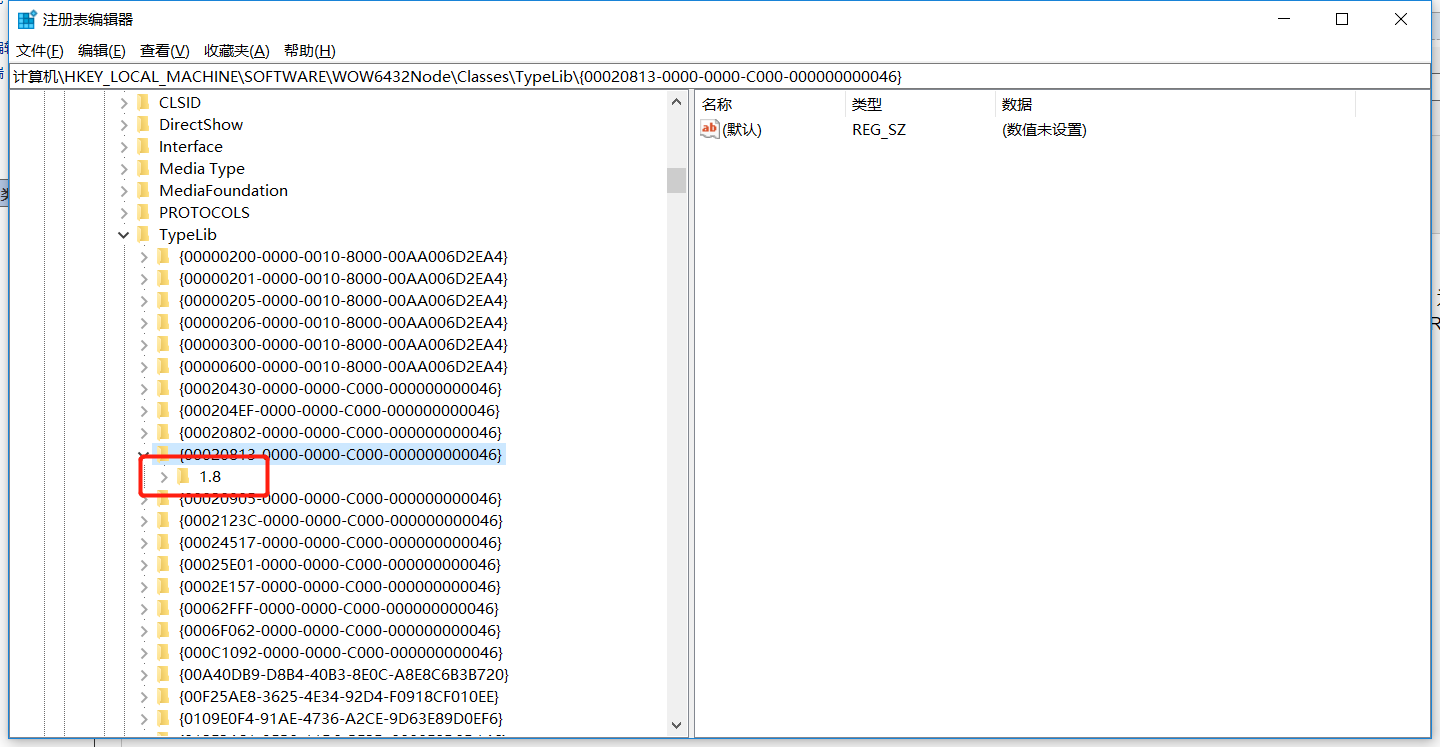Viewport: 1440px width, 747px height.
Task: Select the 1.8 subkey
Action: [210, 476]
